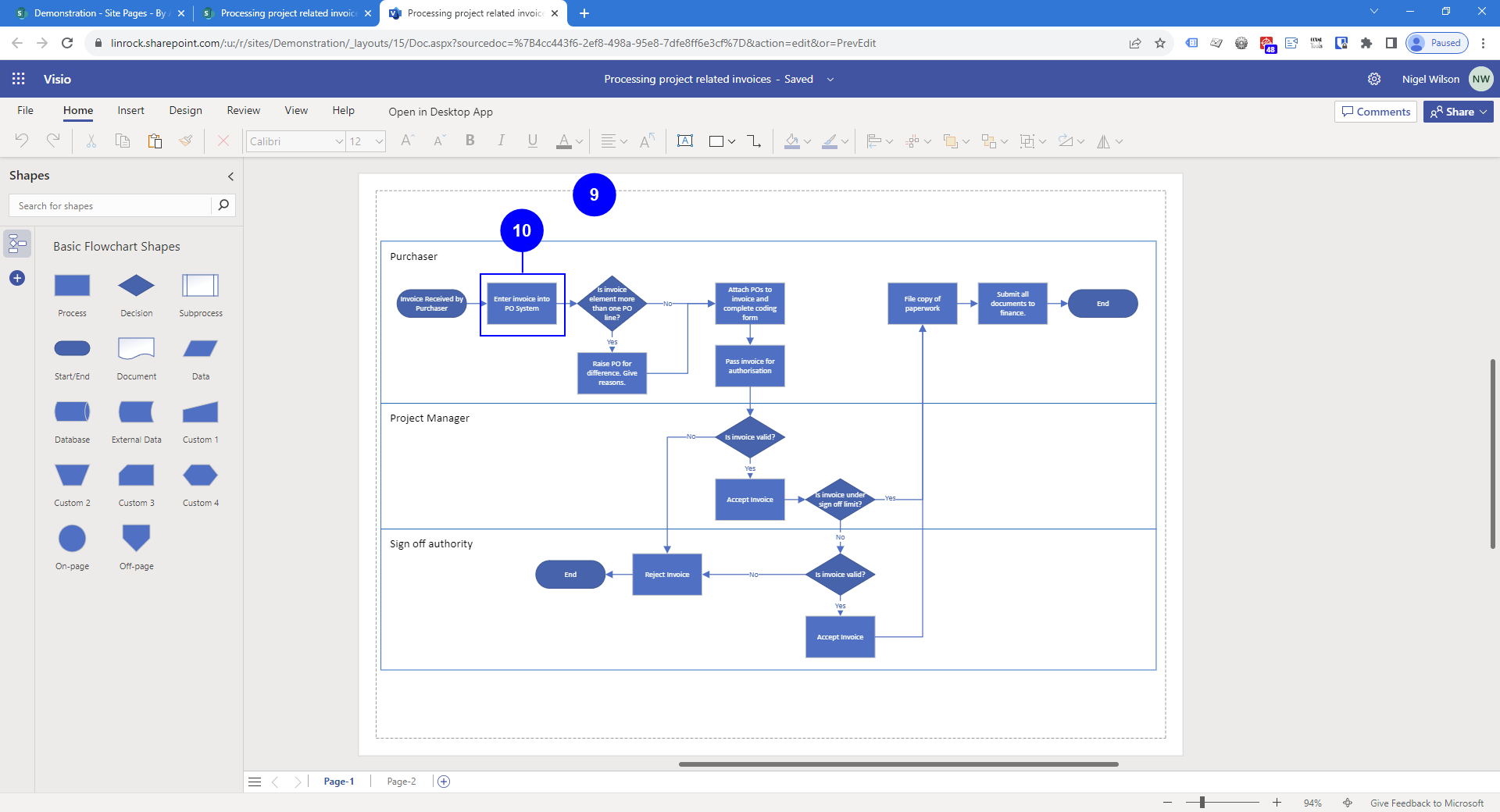Image resolution: width=1500 pixels, height=812 pixels.
Task: Add more shapes with the plus icon
Action: tap(17, 278)
